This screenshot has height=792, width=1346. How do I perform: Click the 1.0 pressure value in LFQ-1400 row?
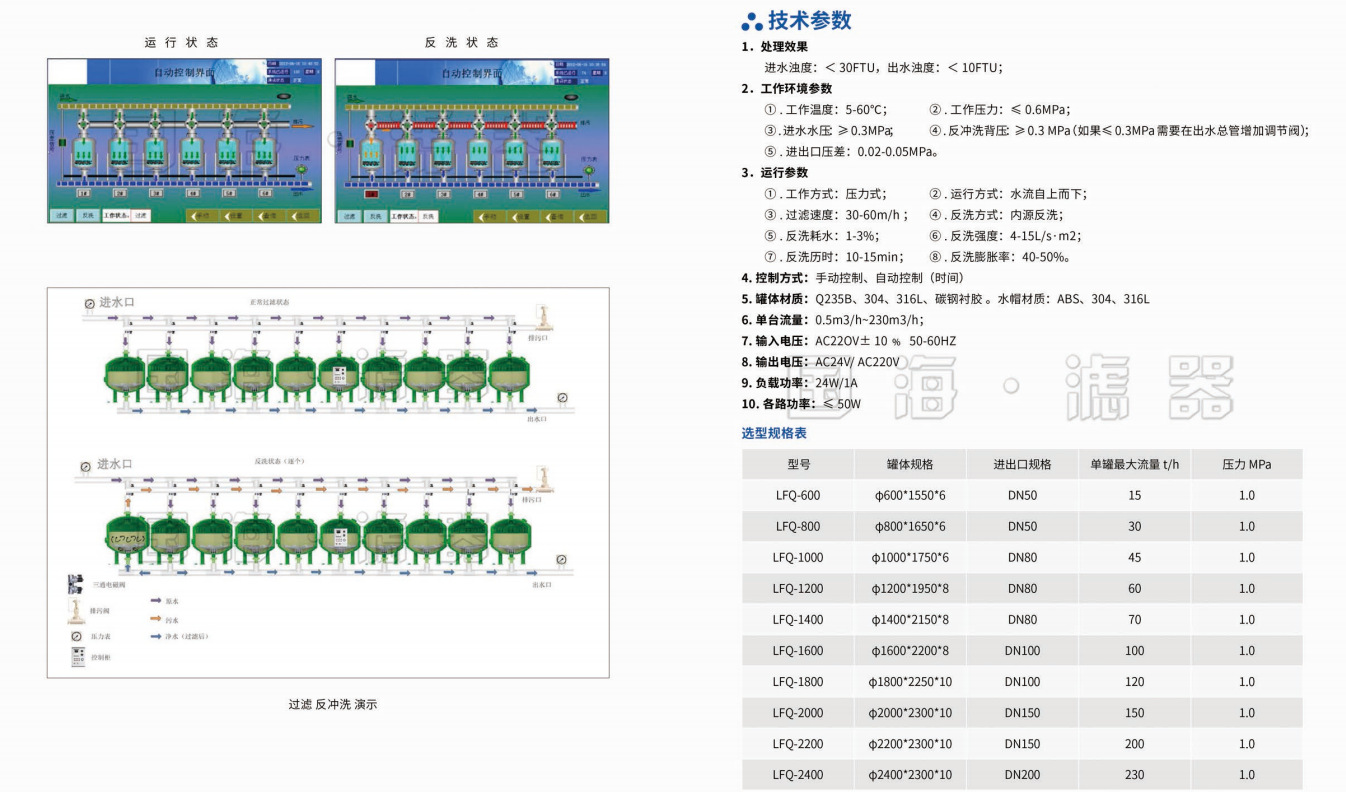[1246, 620]
